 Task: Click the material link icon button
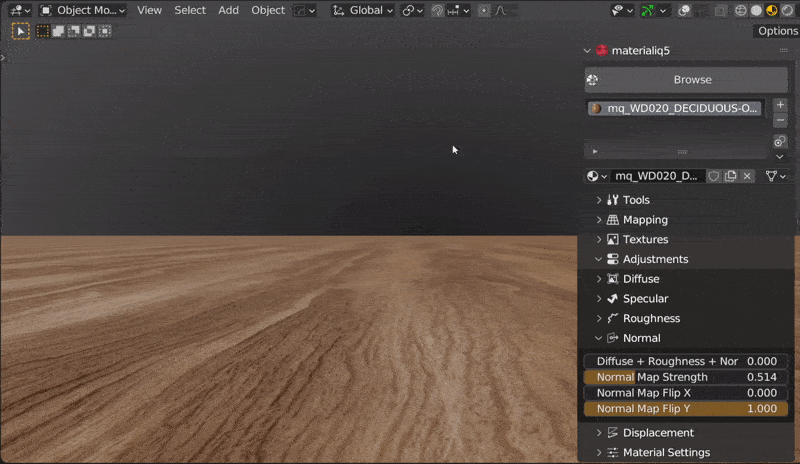pos(780,141)
